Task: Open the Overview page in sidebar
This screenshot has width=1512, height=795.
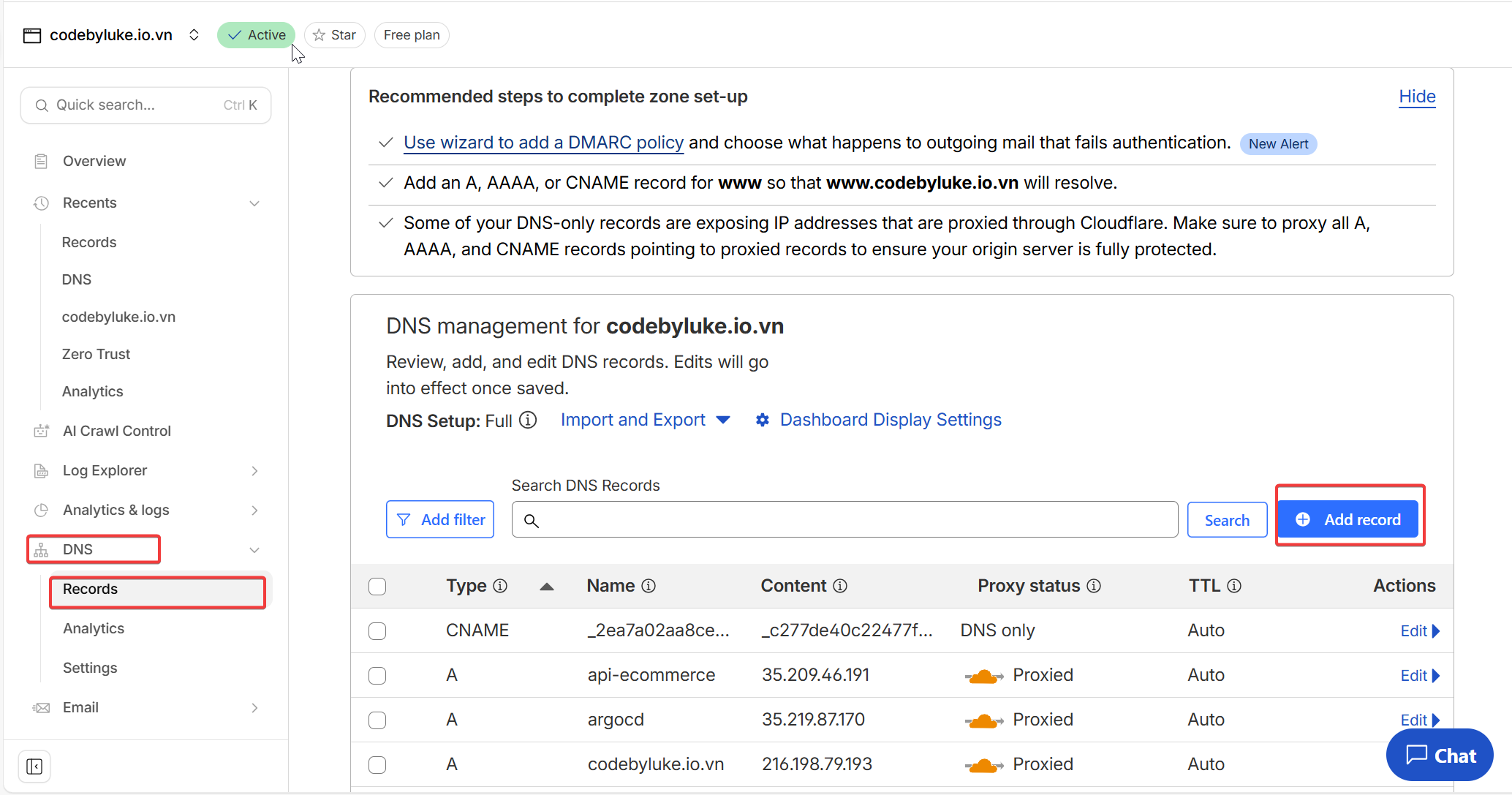Action: [94, 162]
